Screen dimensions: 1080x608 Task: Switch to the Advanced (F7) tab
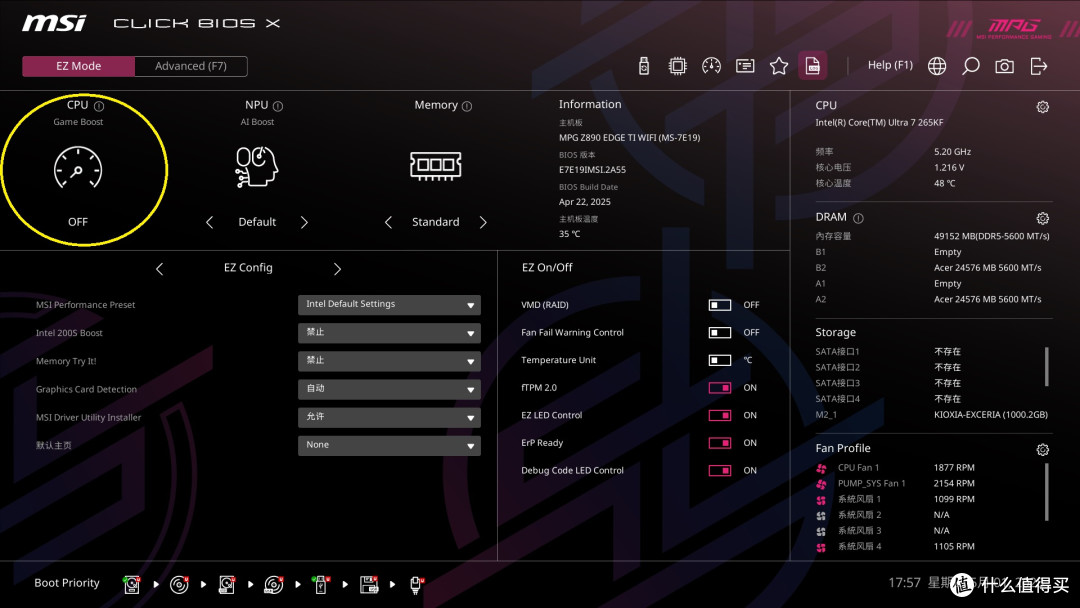191,66
